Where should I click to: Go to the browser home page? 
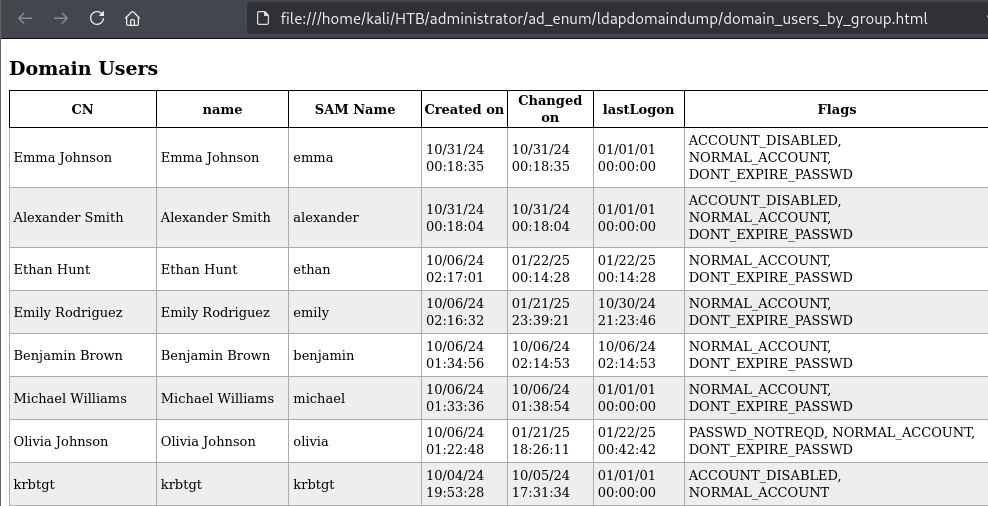coord(132,18)
